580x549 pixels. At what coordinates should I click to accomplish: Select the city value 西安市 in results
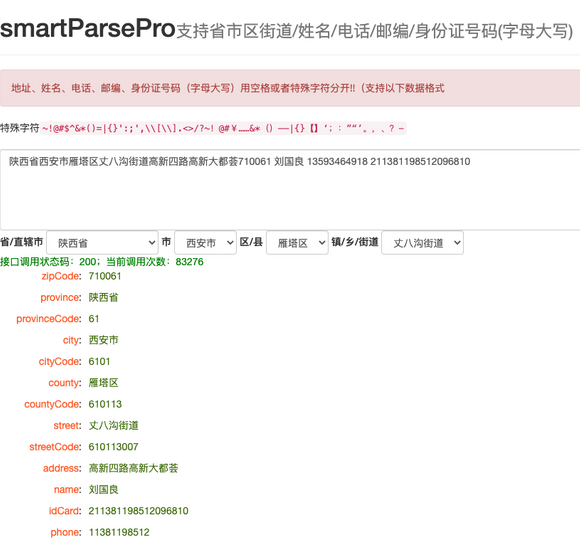pos(103,340)
